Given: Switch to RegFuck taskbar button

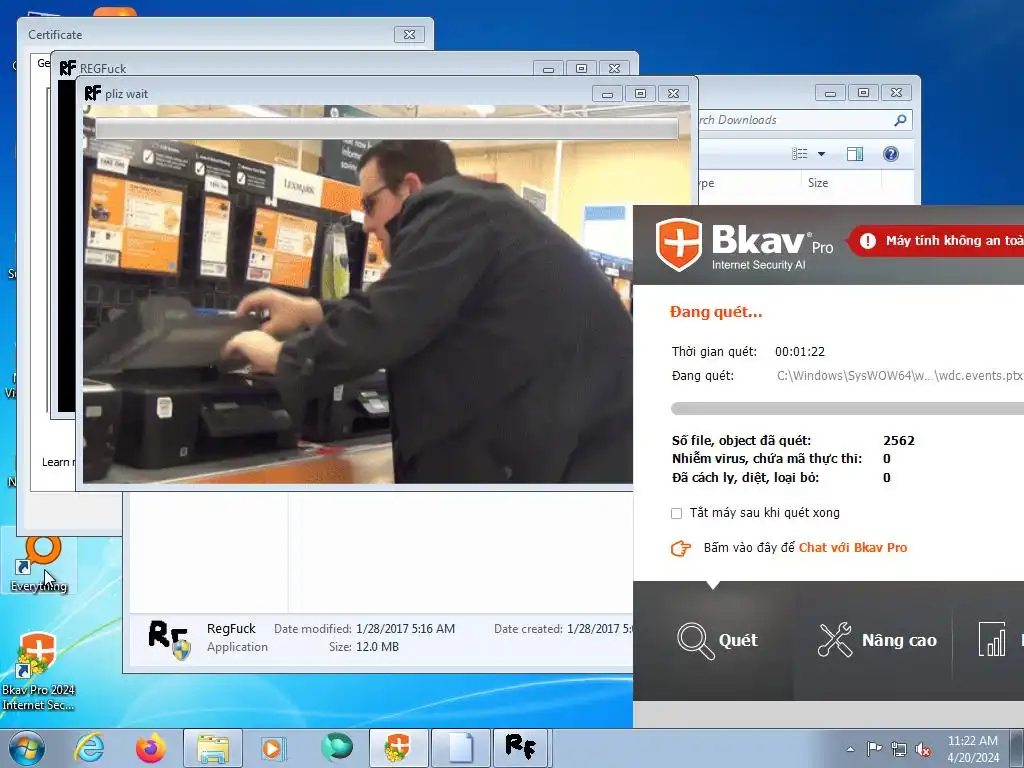Looking at the screenshot, I should 522,748.
